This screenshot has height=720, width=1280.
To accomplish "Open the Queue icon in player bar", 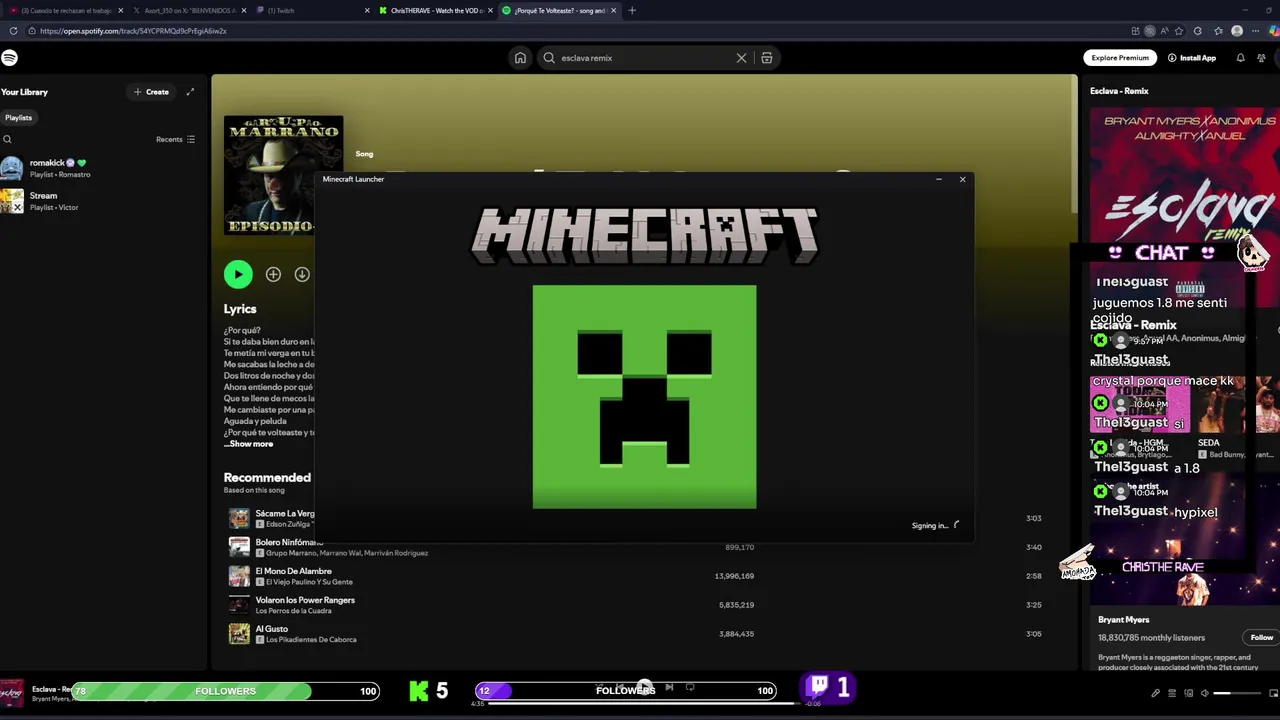I will point(1172,693).
